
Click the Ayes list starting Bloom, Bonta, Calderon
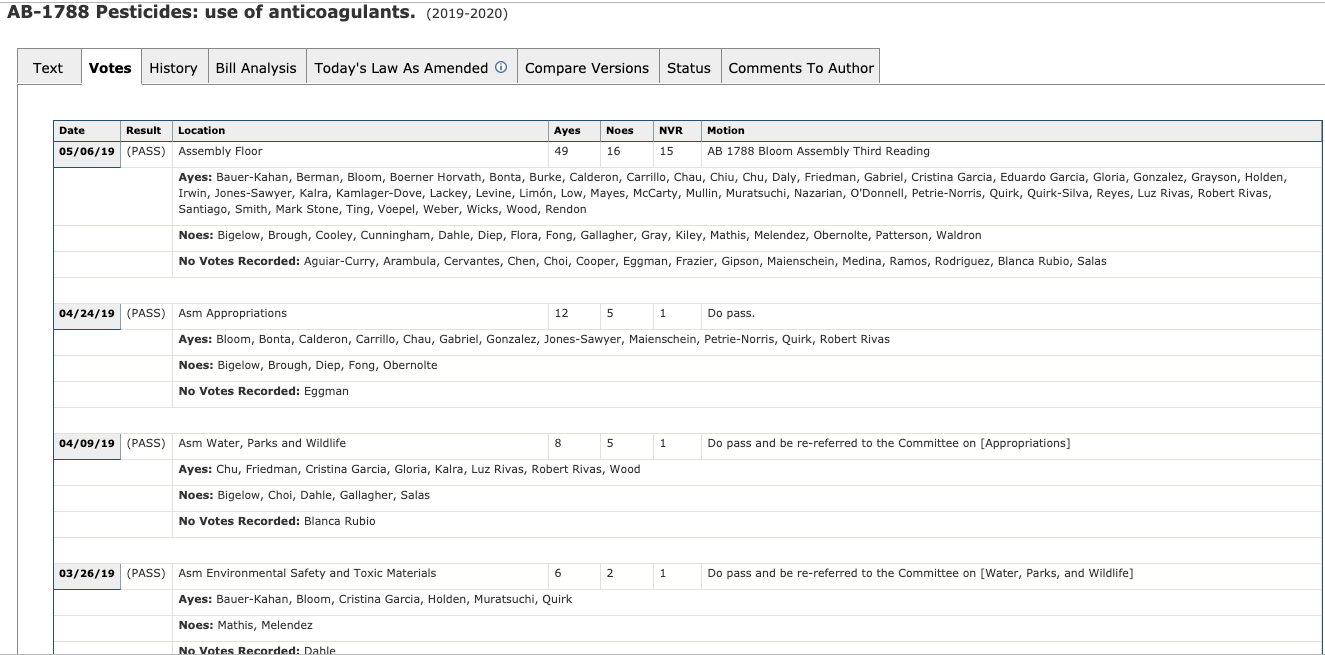534,340
